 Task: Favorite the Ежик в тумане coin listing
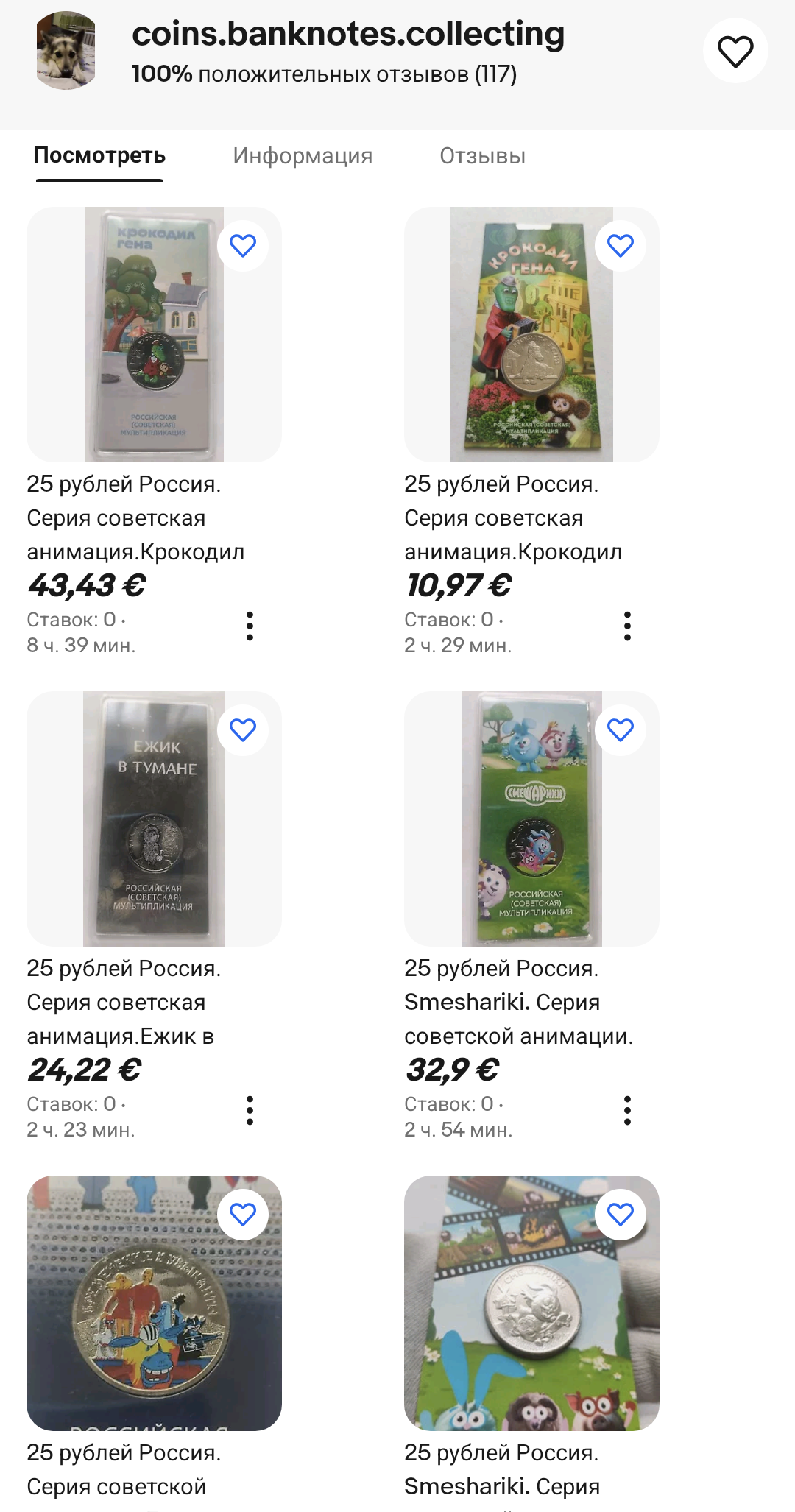coord(243,730)
